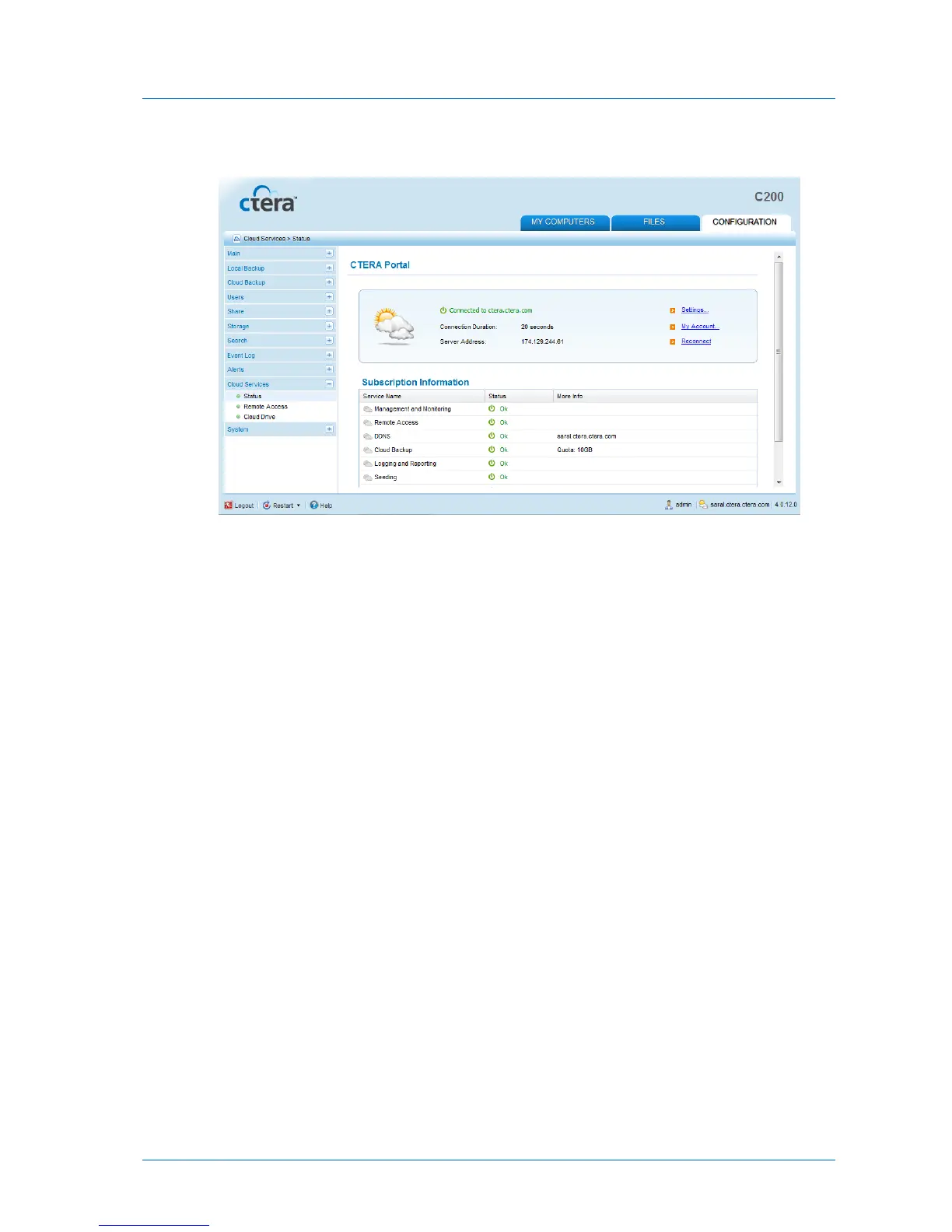952x1232 pixels.
Task: Collapse the Cloud Services section
Action: pyautogui.click(x=329, y=384)
